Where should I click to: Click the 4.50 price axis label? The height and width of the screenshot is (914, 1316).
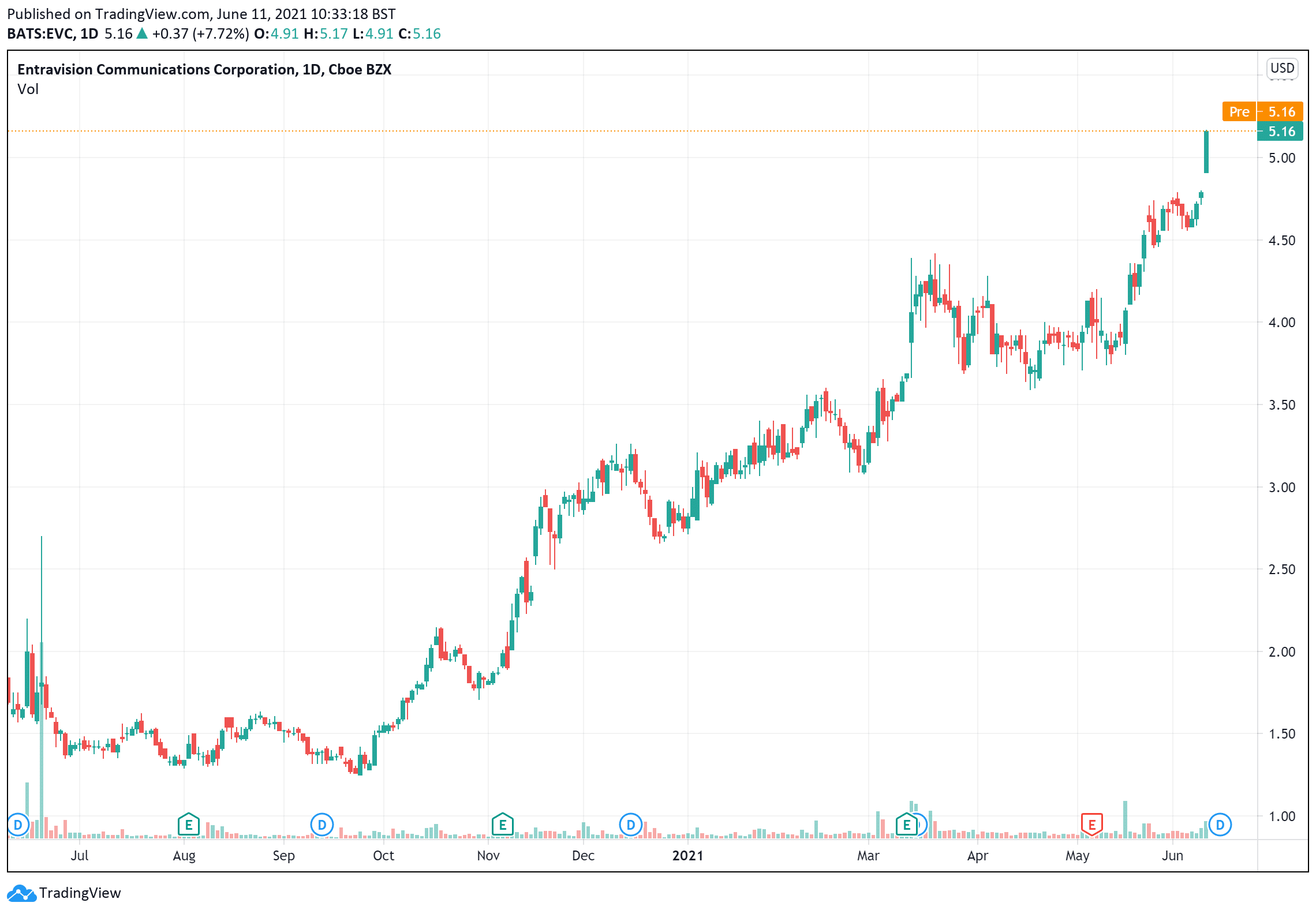coord(1282,240)
